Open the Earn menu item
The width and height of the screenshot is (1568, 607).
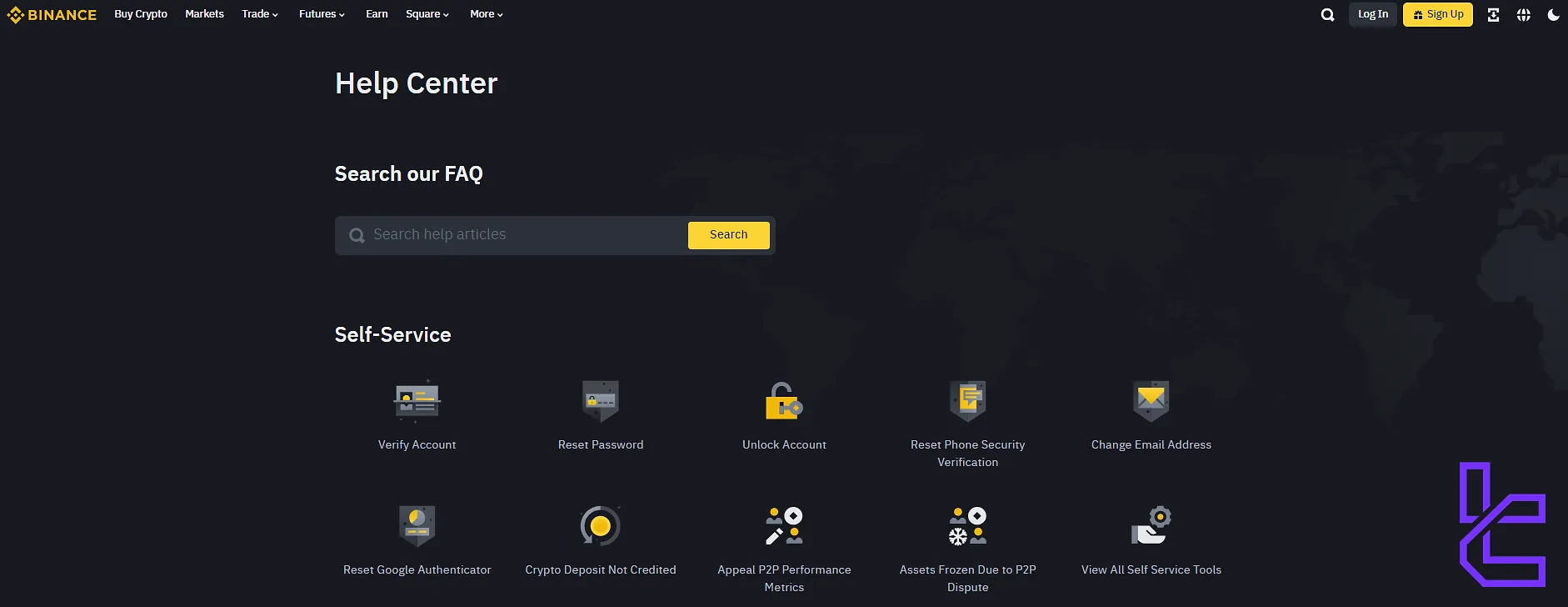(377, 14)
